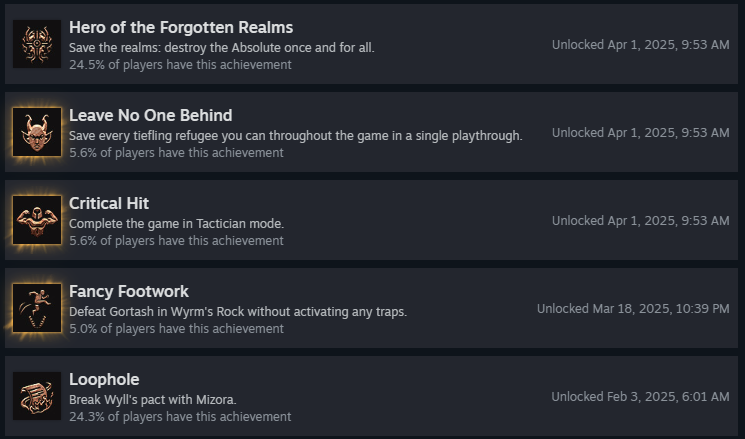
Task: Click the Unlocked Mar 18, 2025 timestamp
Action: 633,309
